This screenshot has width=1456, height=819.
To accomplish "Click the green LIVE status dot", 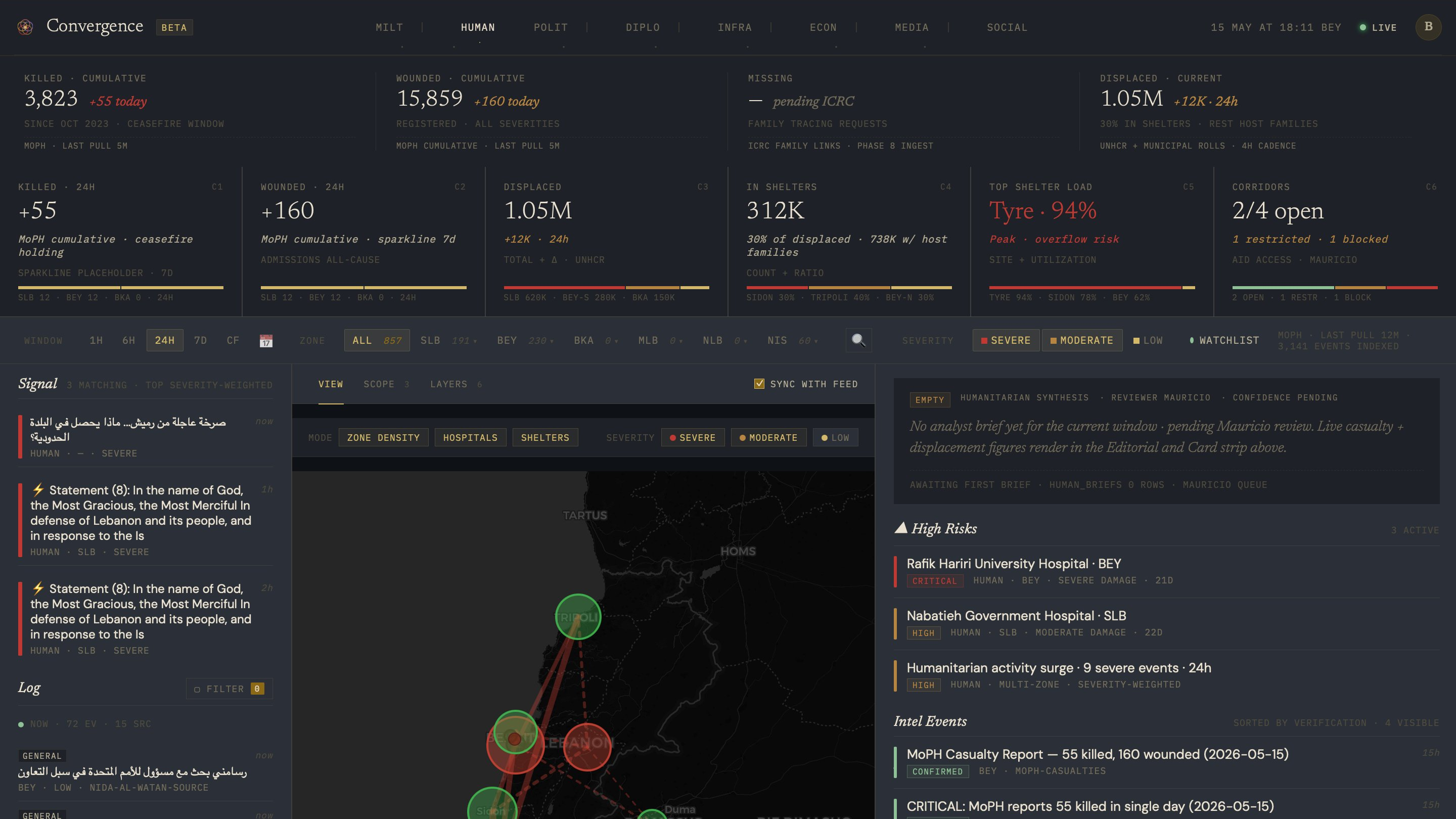I will [x=1363, y=27].
